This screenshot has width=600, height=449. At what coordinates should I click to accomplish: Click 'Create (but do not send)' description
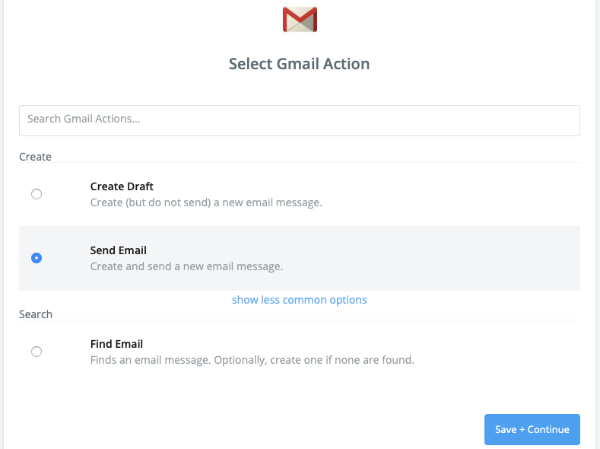point(206,202)
